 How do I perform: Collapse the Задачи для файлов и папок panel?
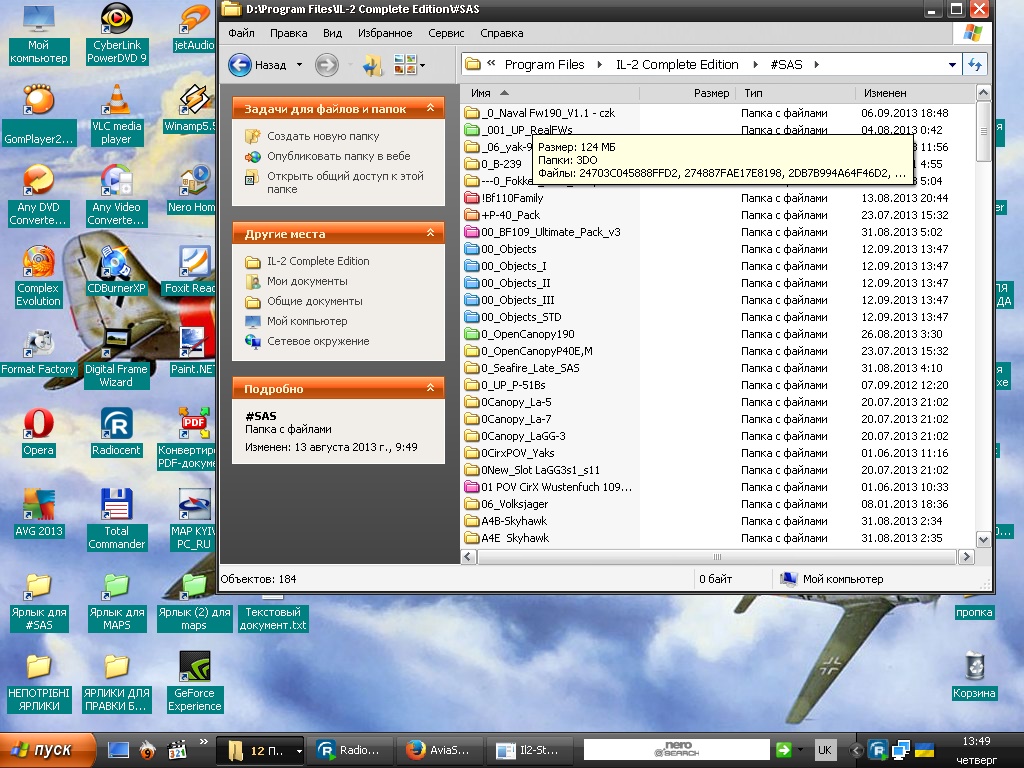430,108
